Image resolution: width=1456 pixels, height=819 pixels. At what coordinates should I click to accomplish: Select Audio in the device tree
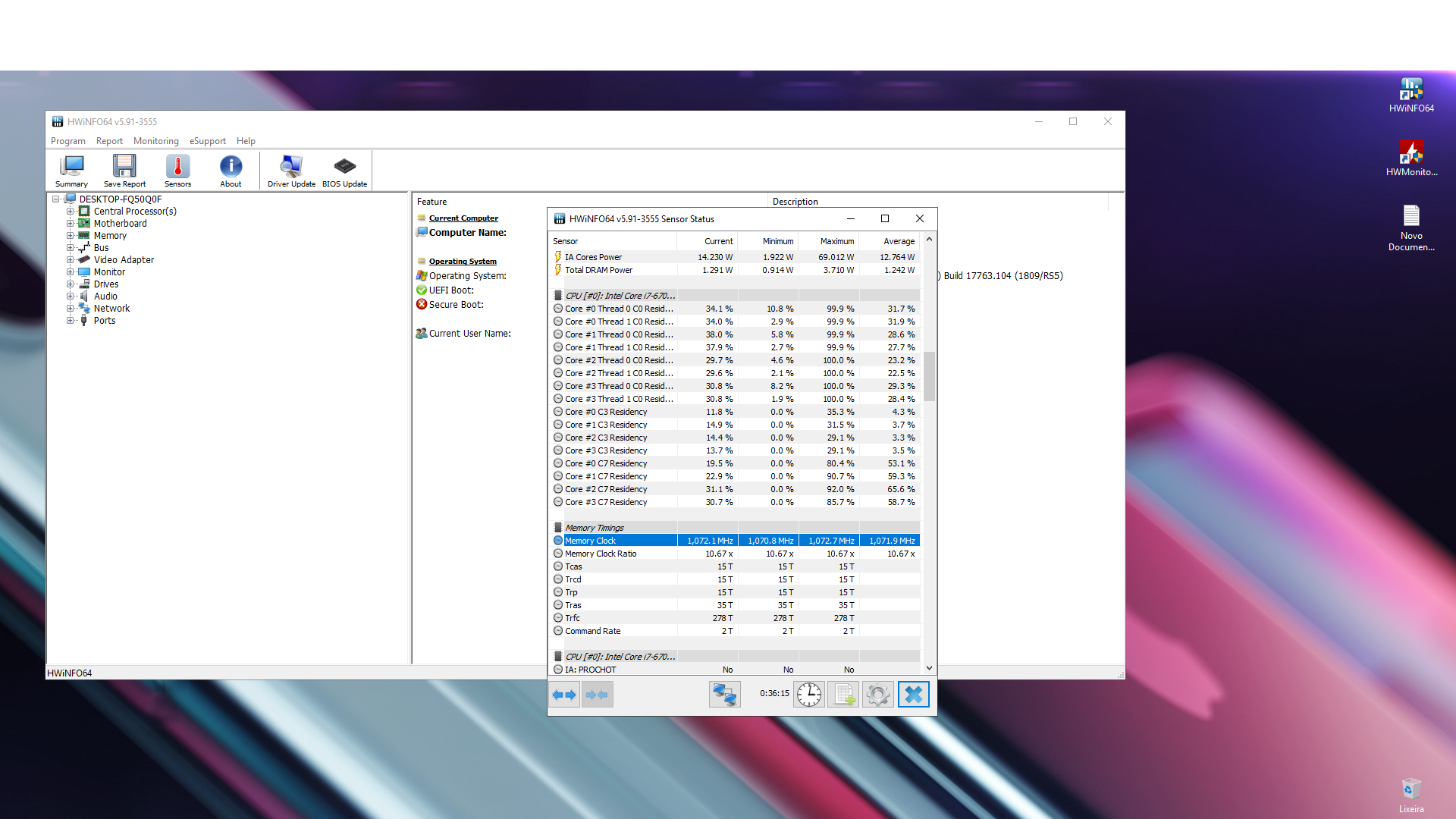tap(105, 297)
